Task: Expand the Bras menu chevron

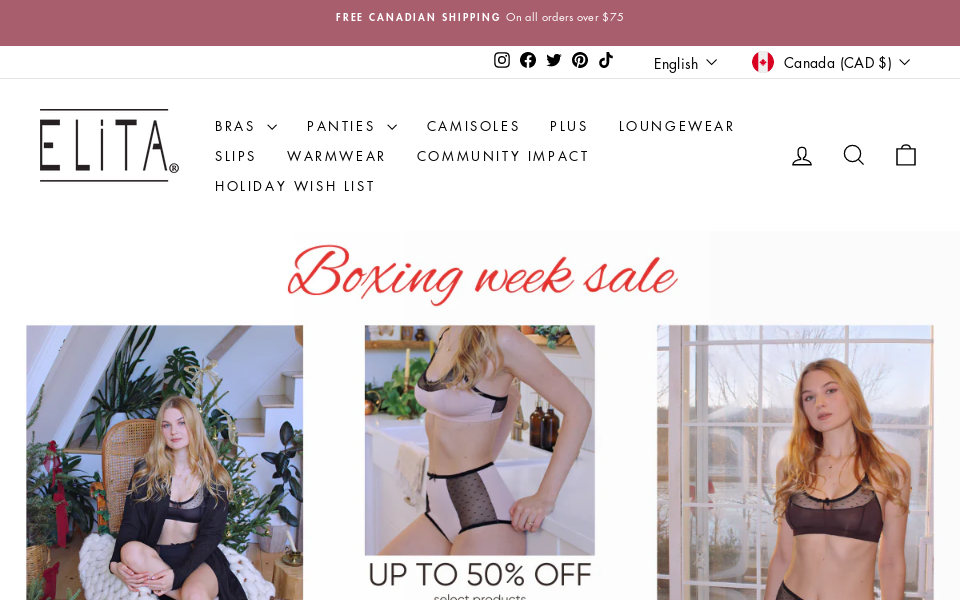Action: point(272,127)
